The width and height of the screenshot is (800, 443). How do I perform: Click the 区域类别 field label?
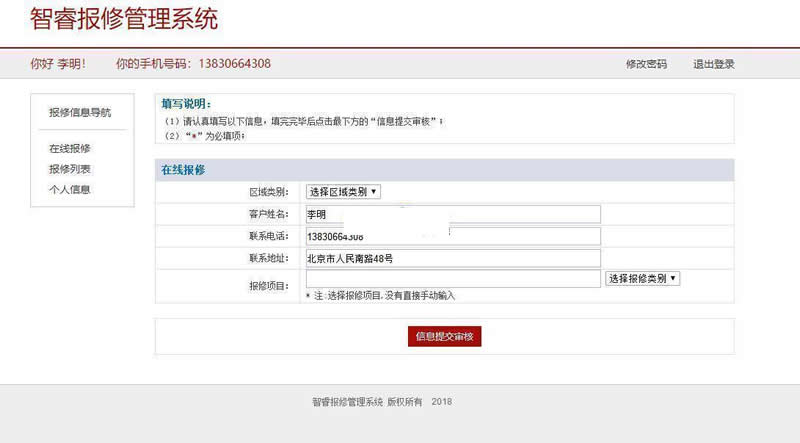pos(268,192)
